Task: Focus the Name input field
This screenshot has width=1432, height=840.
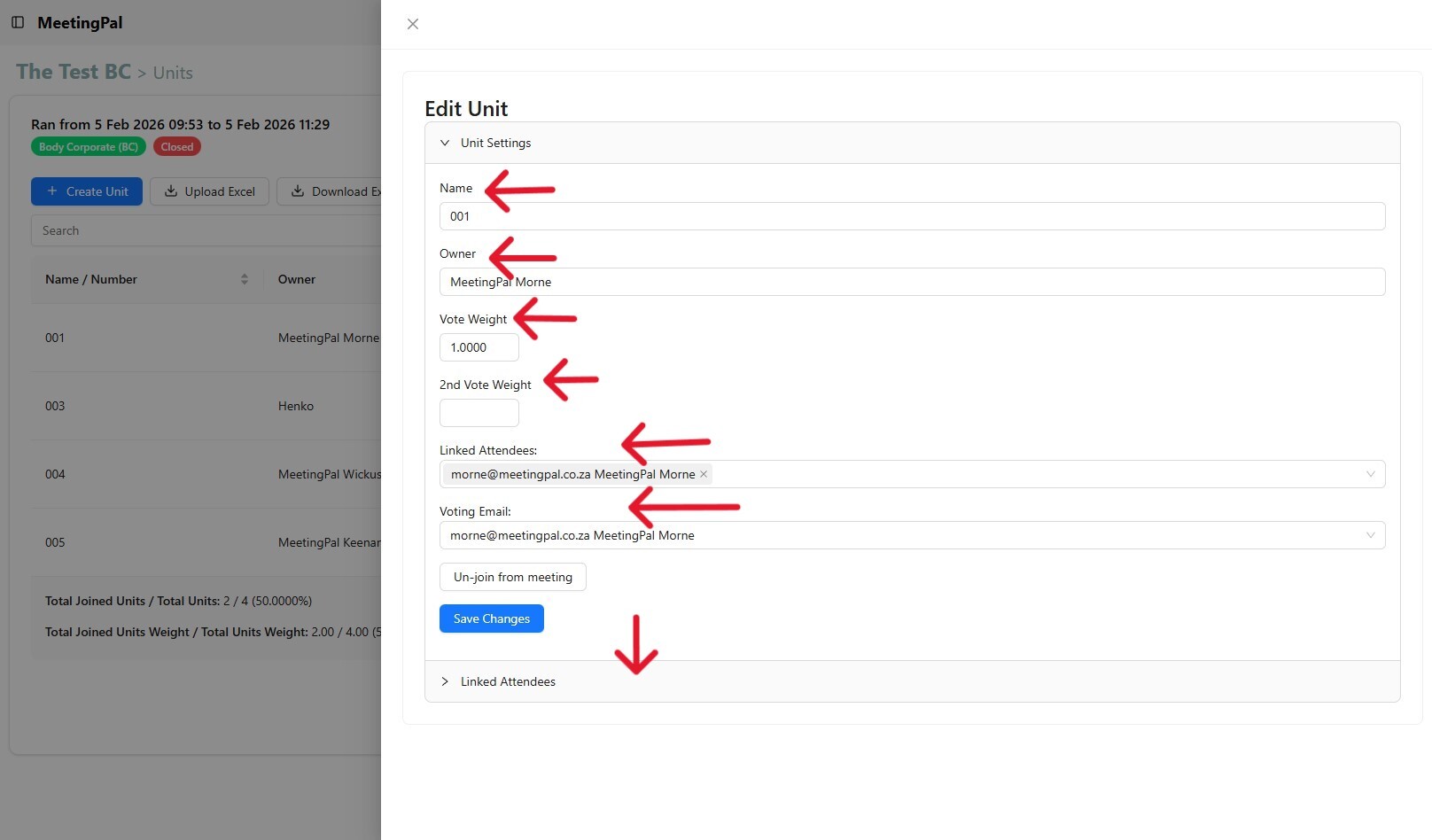Action: 911,216
